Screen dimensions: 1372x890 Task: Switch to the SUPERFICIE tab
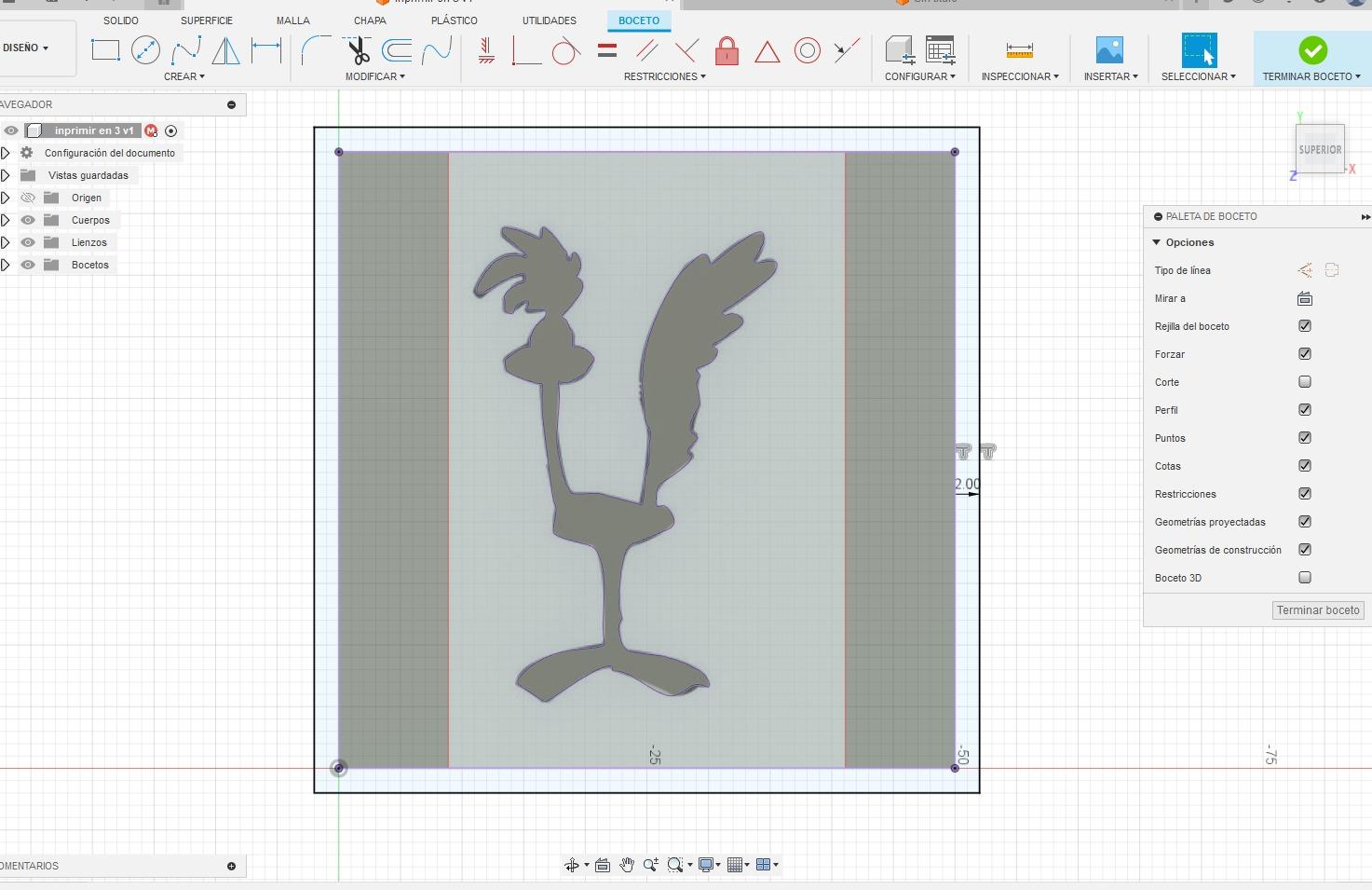coord(207,21)
